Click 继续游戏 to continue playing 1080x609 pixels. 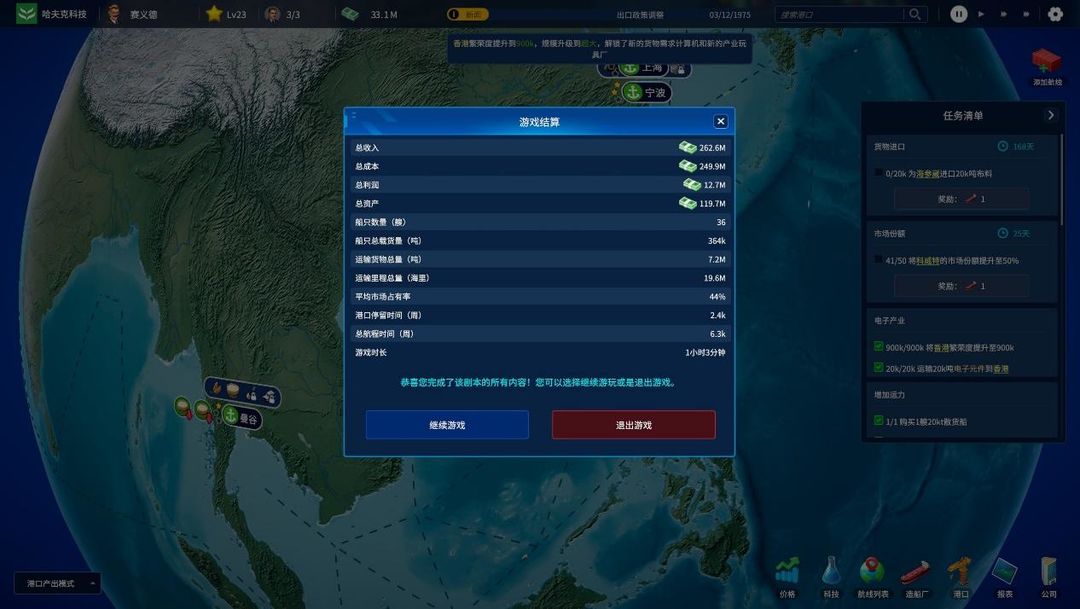click(447, 424)
